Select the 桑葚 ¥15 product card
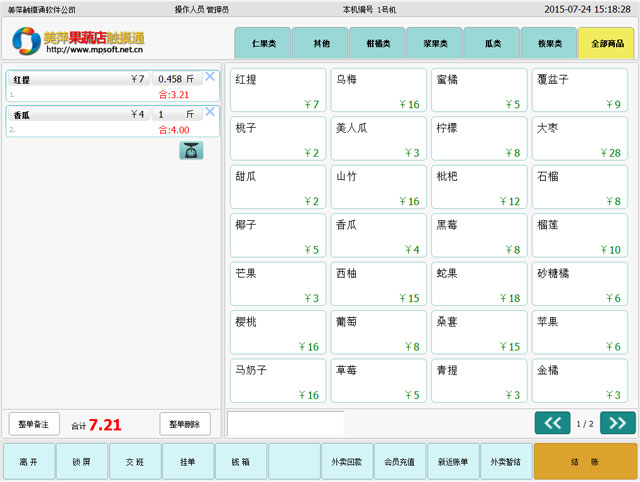The image size is (640, 482). pos(479,333)
